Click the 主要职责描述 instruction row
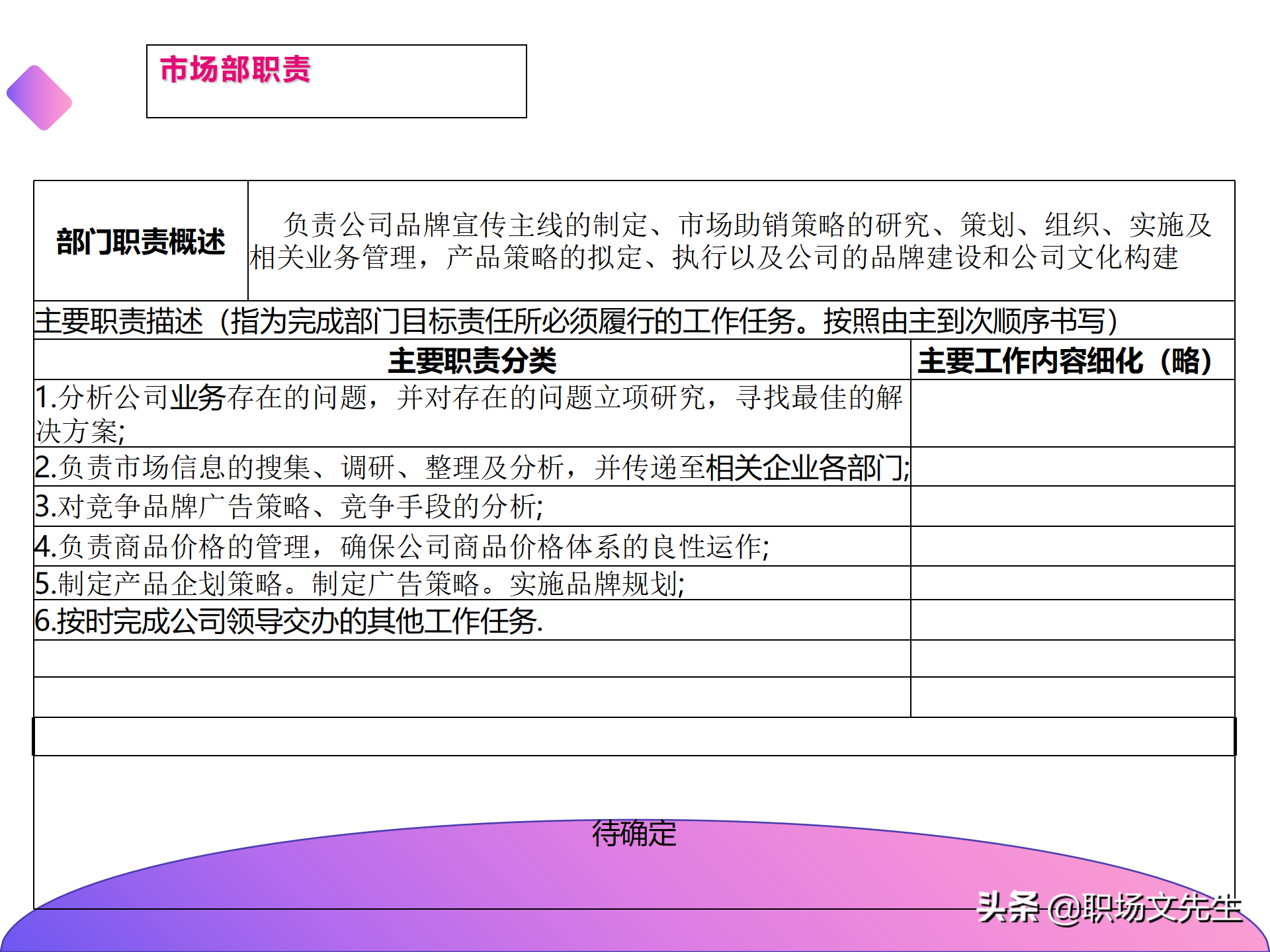1270x952 pixels. (x=634, y=321)
